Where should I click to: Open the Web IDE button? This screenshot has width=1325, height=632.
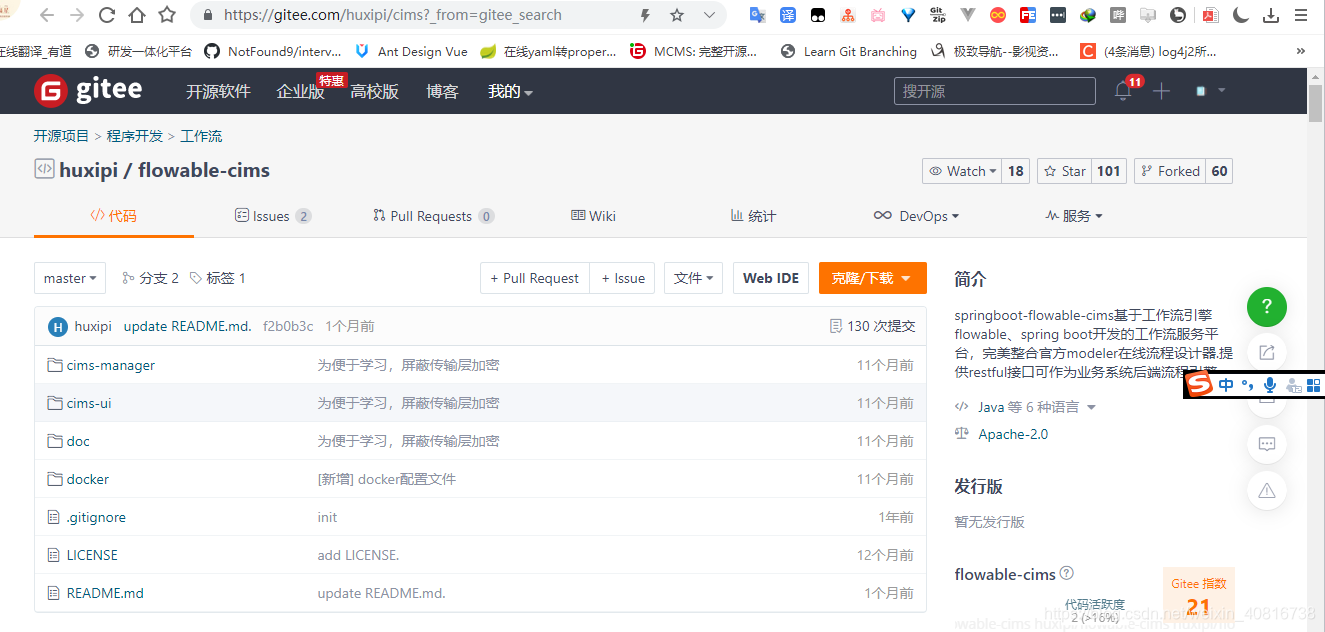pyautogui.click(x=771, y=278)
